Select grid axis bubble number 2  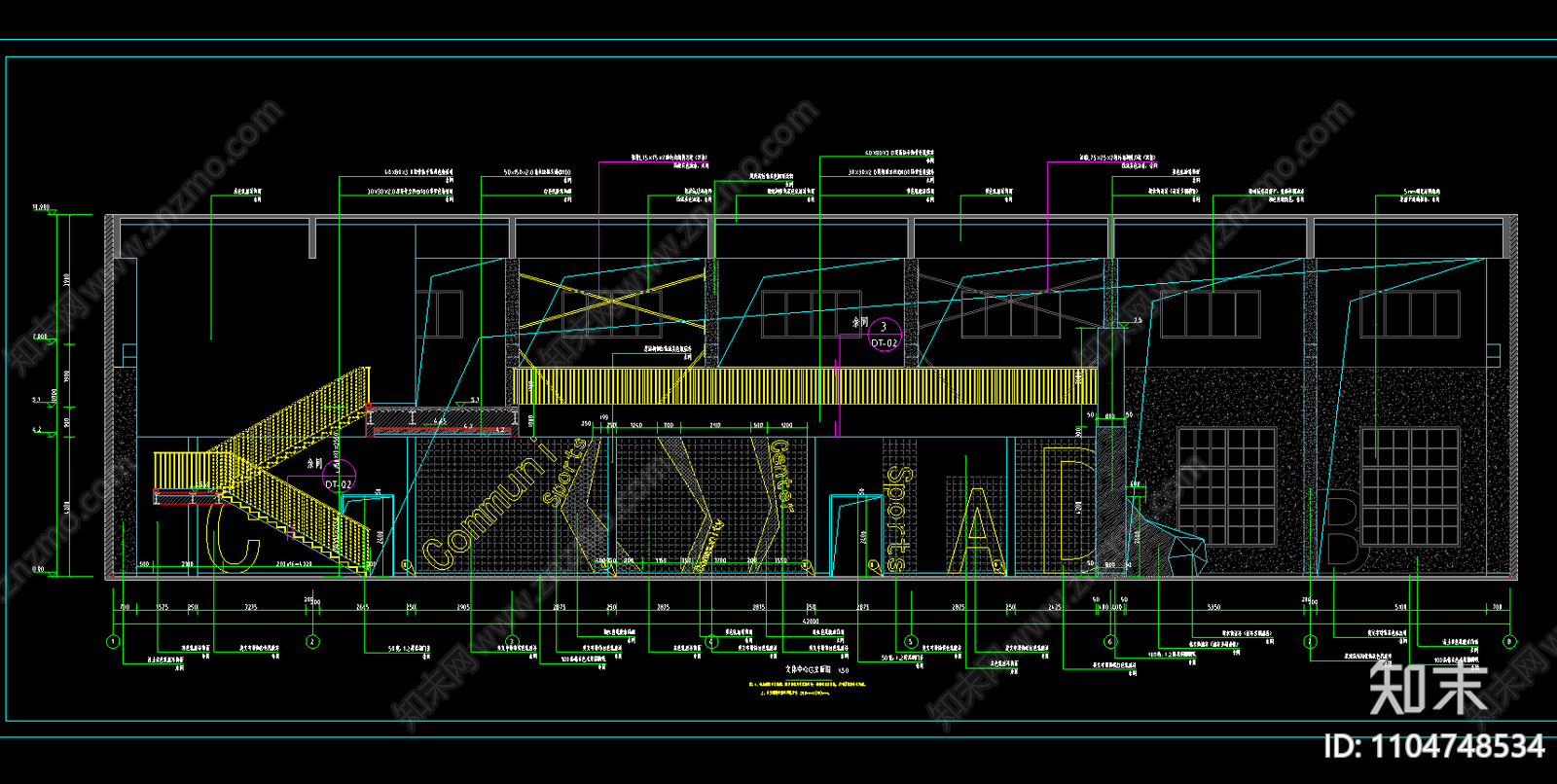click(312, 642)
